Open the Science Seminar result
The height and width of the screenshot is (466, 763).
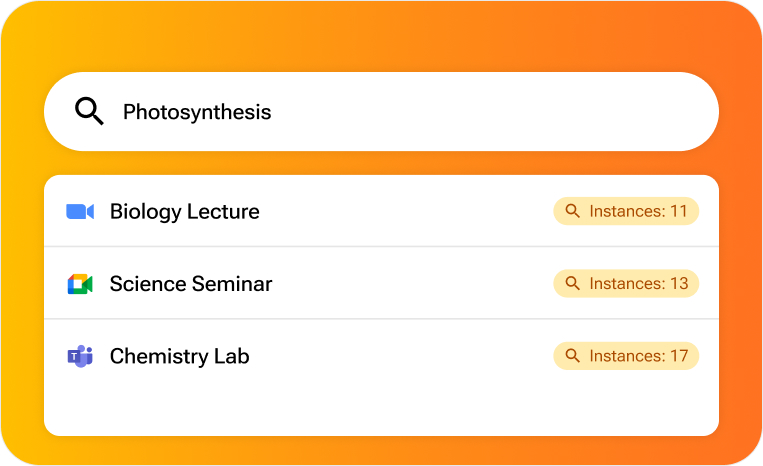[382, 283]
